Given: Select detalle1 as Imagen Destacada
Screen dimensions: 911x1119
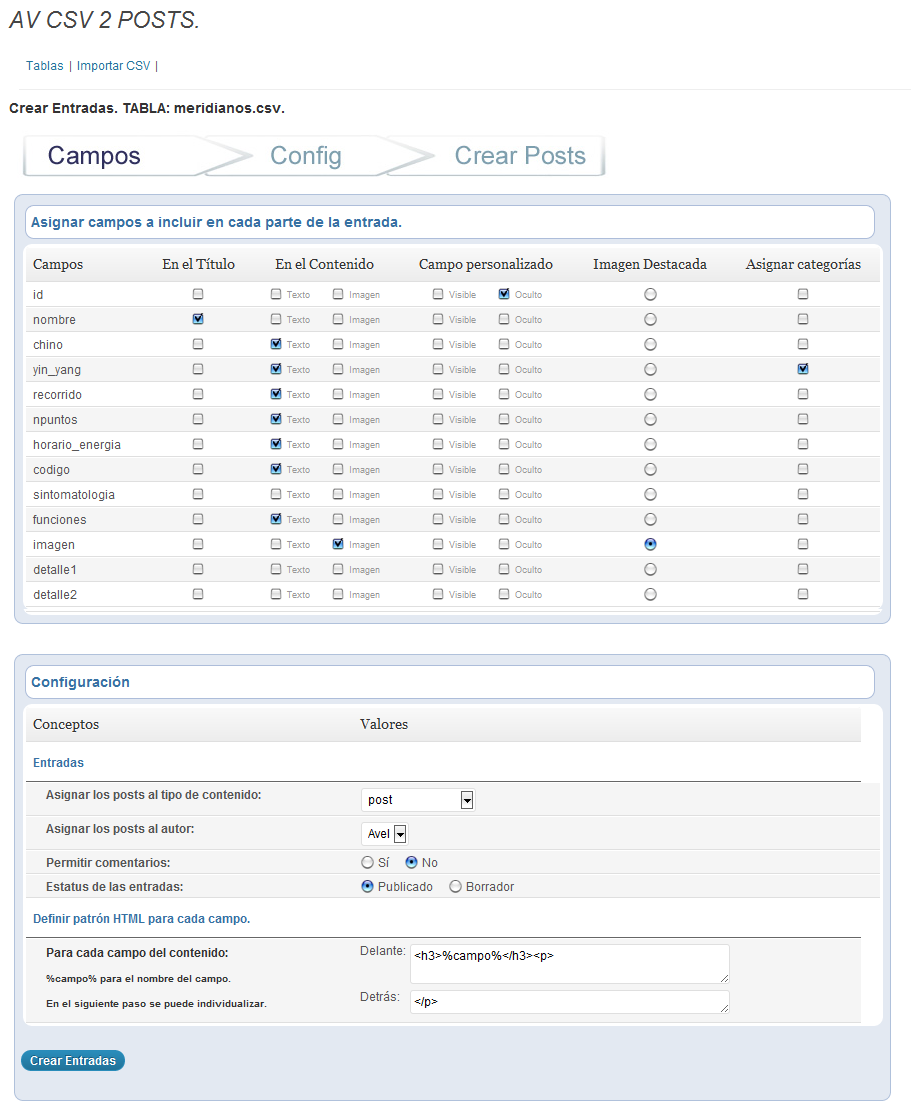Looking at the screenshot, I should coord(650,569).
